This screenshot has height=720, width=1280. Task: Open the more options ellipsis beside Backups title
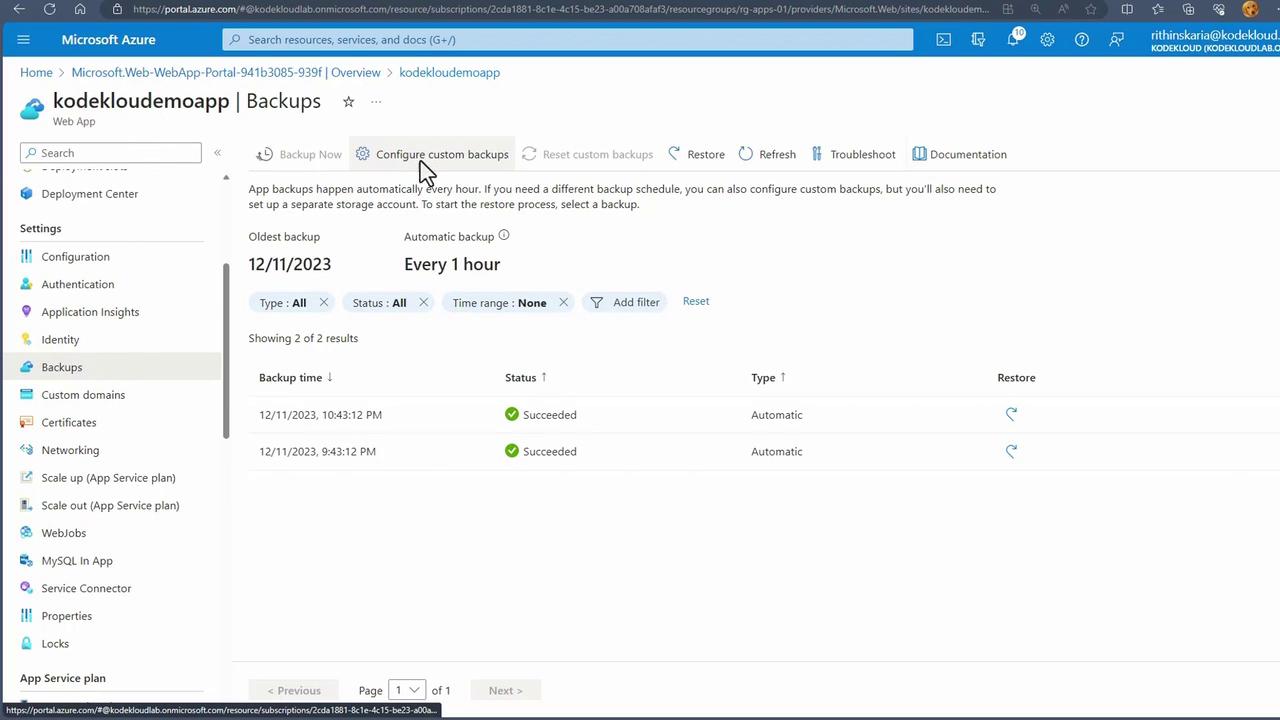point(376,102)
